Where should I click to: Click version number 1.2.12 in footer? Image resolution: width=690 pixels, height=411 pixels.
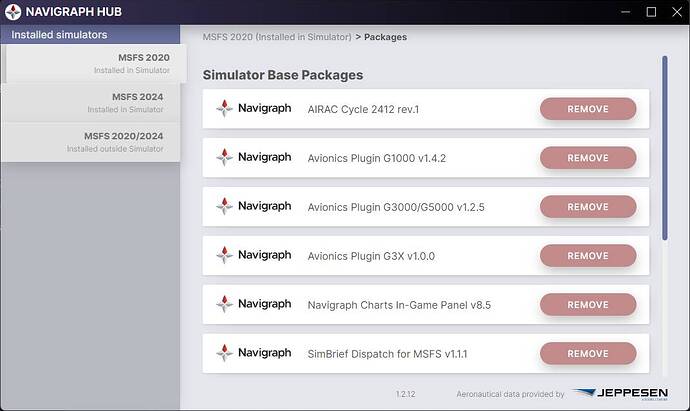(405, 394)
